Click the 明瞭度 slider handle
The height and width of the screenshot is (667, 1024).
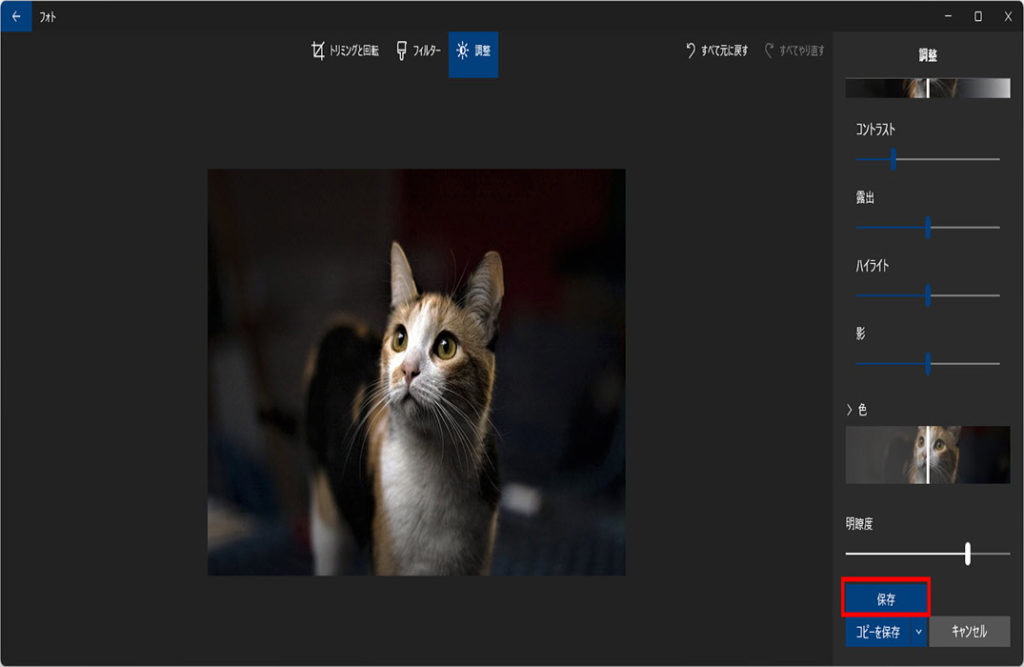coord(968,553)
